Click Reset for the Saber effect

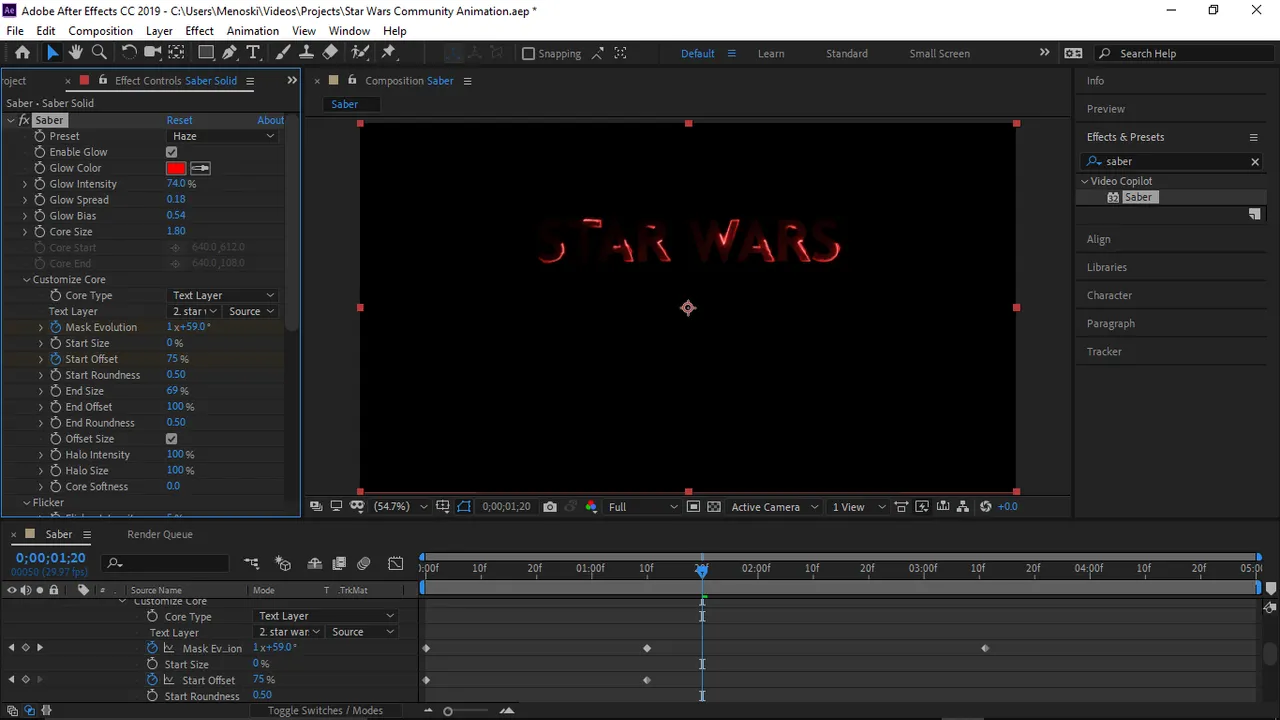pos(179,120)
